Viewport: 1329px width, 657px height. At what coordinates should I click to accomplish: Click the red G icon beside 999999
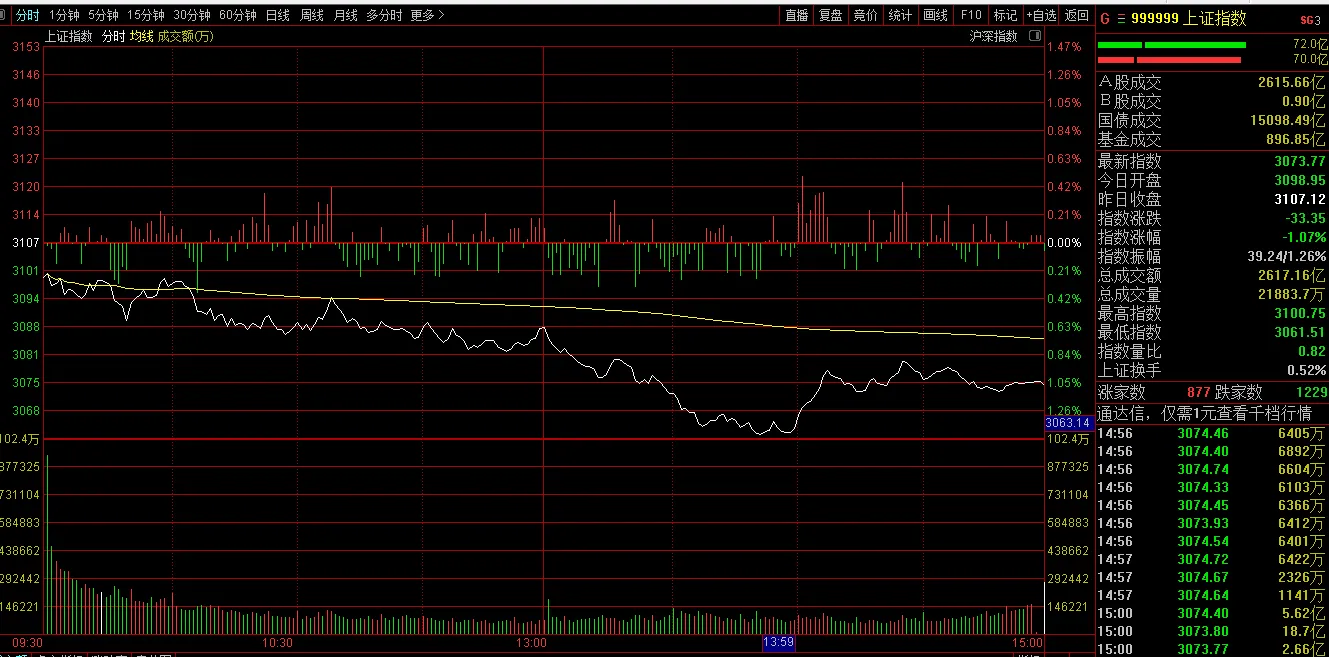[x=1105, y=18]
